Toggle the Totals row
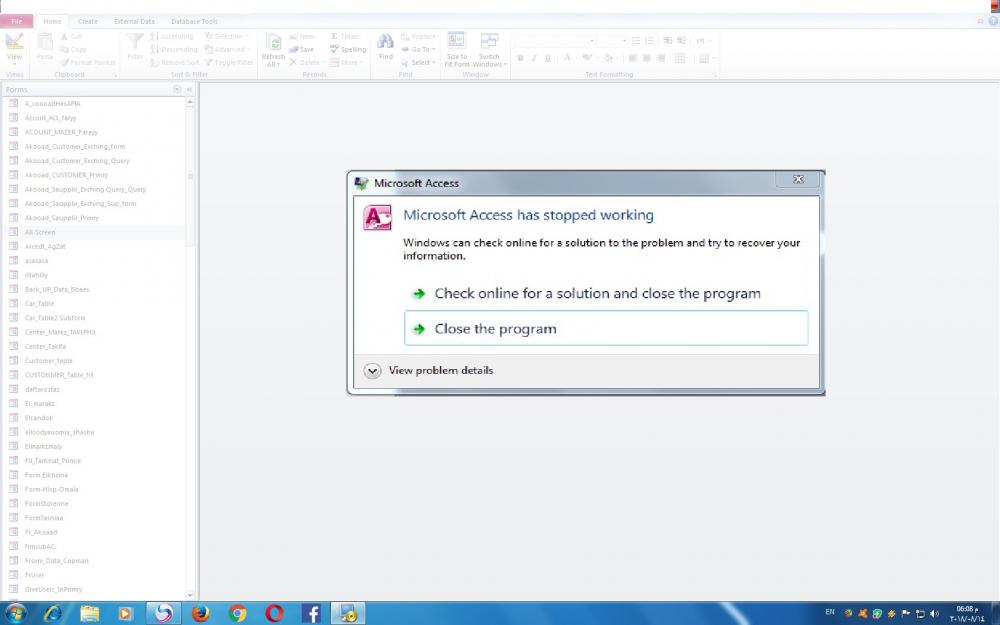1000x625 pixels. pos(345,36)
